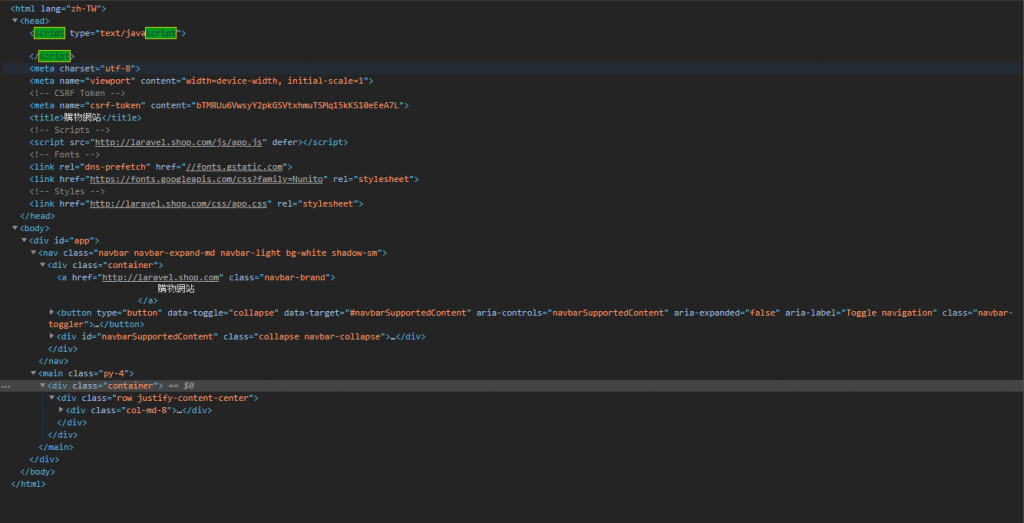Image resolution: width=1024 pixels, height=523 pixels.
Task: Collapse the selected container div node
Action: coord(42,385)
